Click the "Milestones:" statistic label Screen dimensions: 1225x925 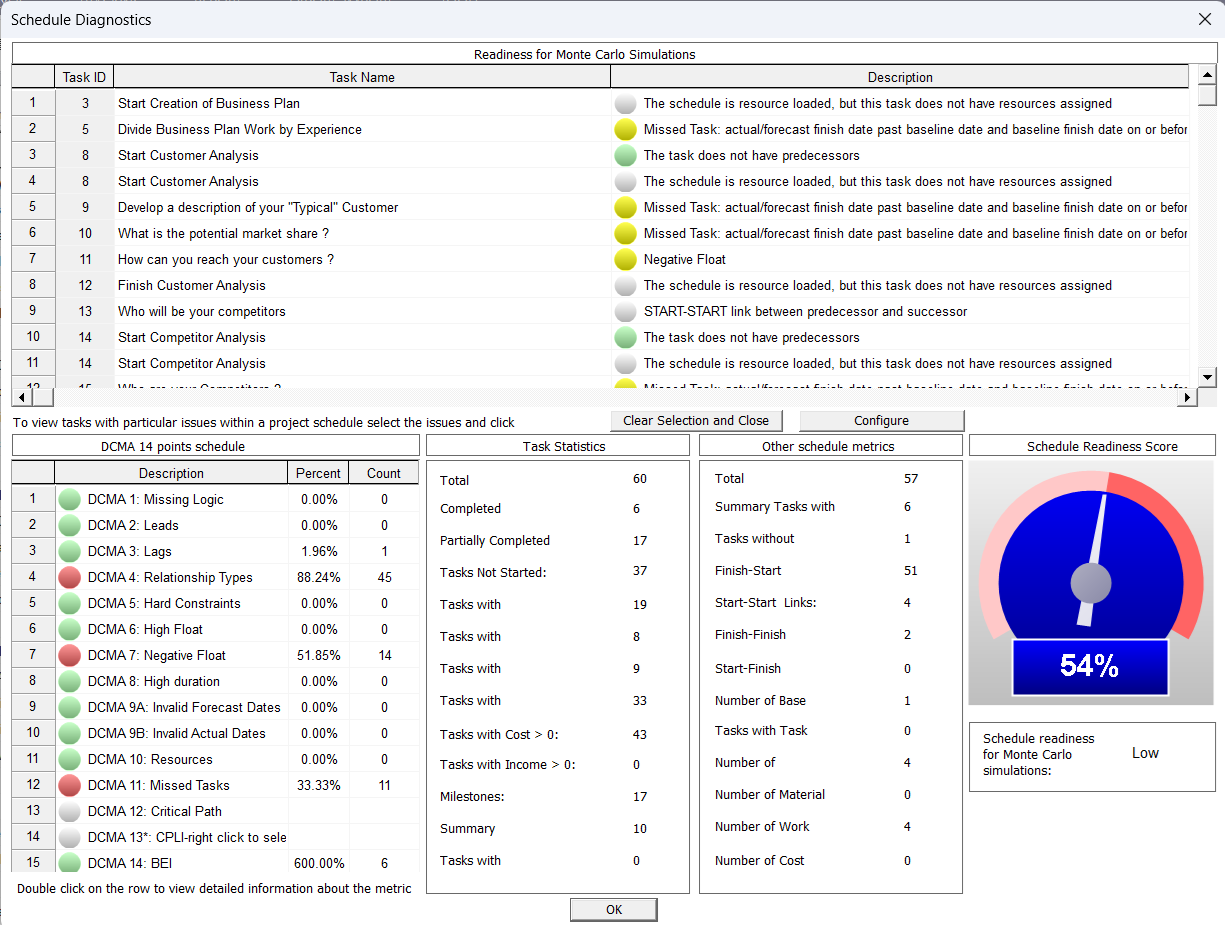[x=472, y=796]
